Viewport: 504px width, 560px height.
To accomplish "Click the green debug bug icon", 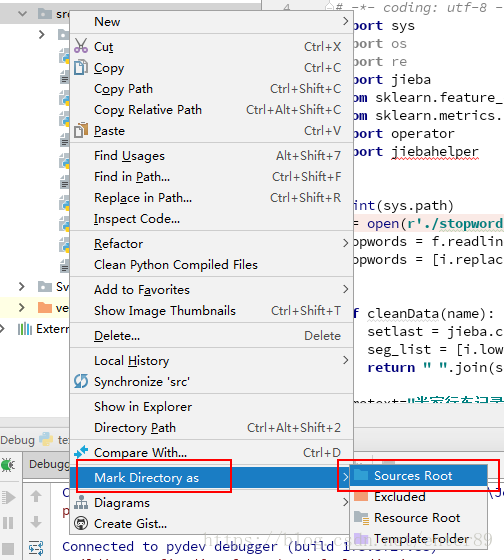I will point(8,465).
